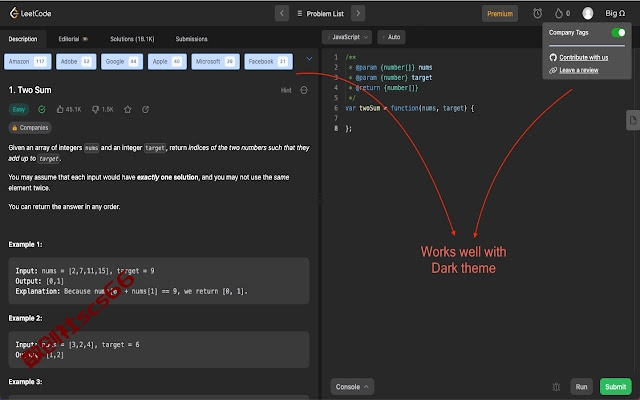Click the Easy difficulty badge
Screen dimensions: 640x400
coord(19,109)
